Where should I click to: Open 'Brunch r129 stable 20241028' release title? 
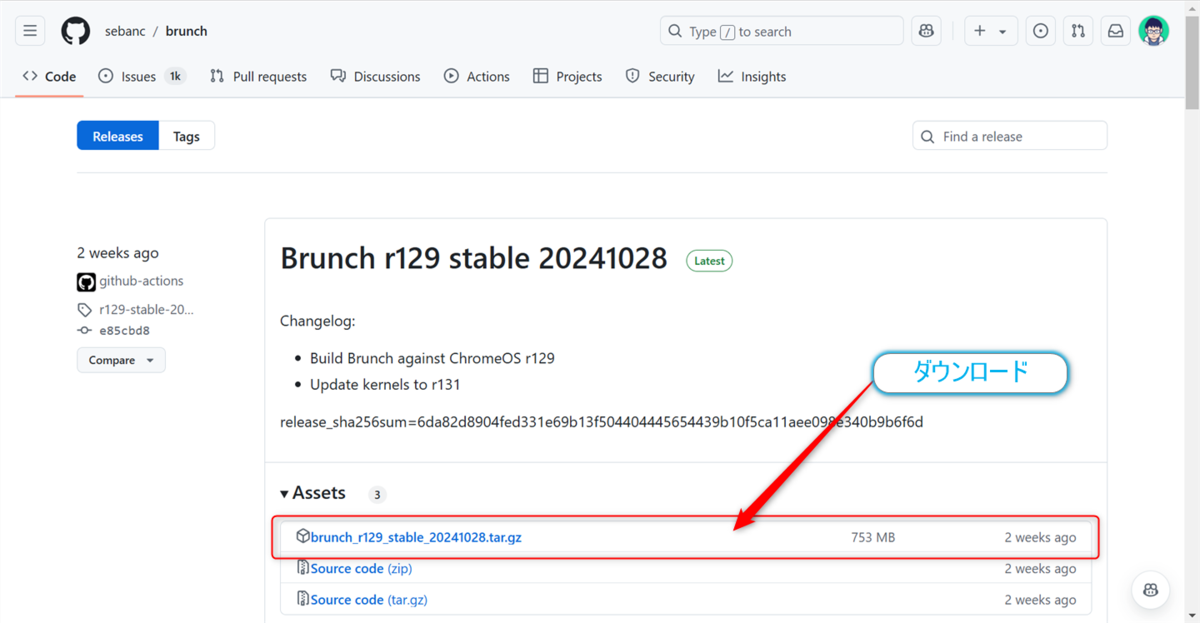[x=474, y=258]
